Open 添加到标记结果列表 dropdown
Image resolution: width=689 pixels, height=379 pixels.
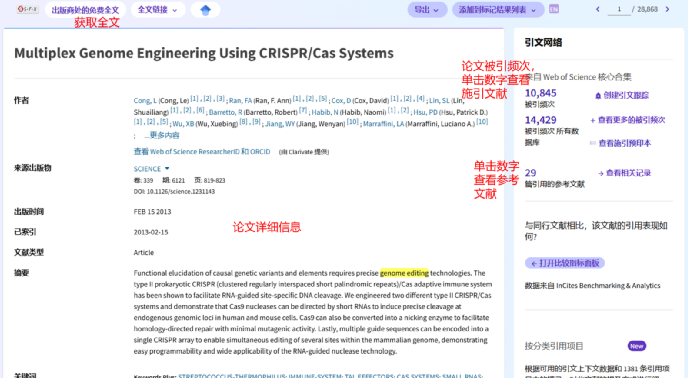(498, 10)
